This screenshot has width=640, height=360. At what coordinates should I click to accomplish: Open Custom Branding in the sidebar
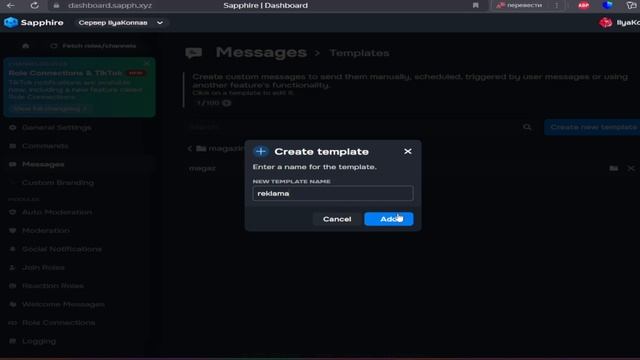(58, 182)
